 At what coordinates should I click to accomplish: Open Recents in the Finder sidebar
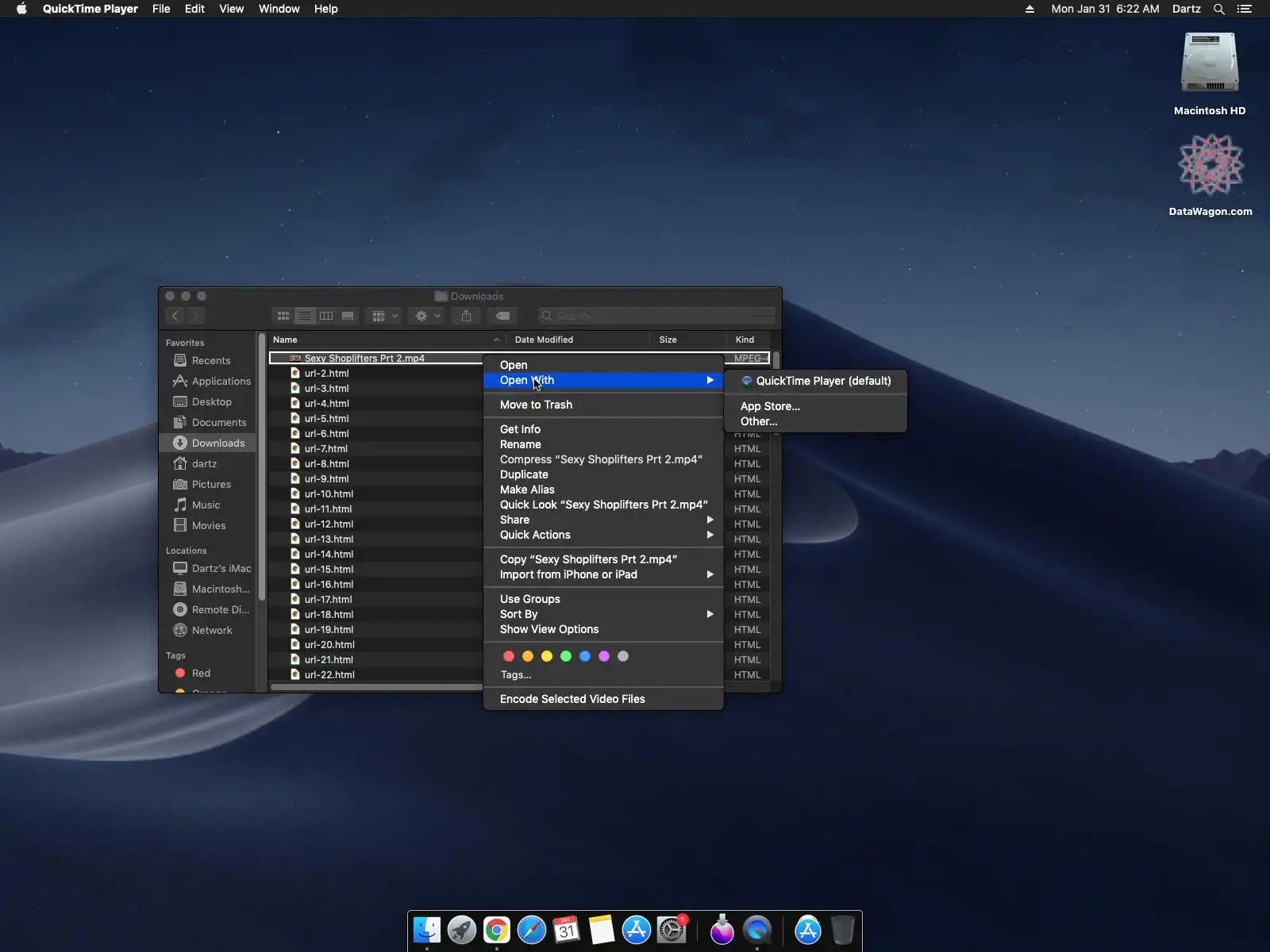coord(210,360)
